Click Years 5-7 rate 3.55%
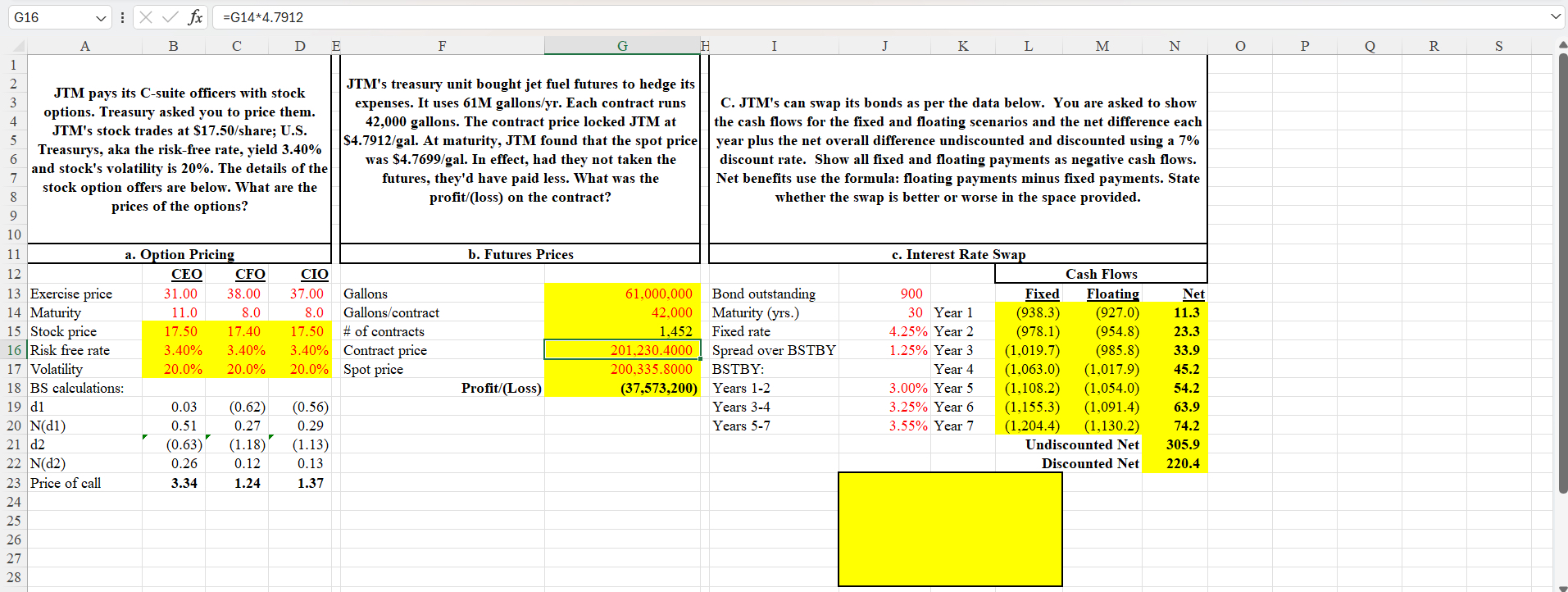This screenshot has height=592, width=1568. [885, 426]
